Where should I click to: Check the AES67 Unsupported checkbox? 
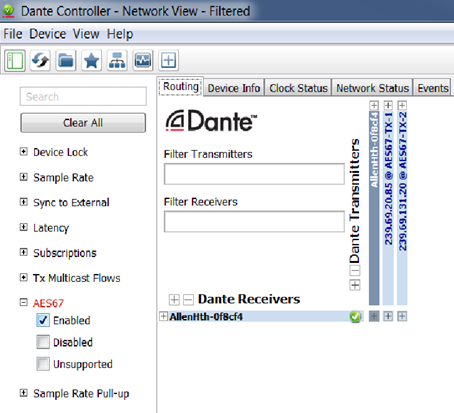[x=43, y=364]
